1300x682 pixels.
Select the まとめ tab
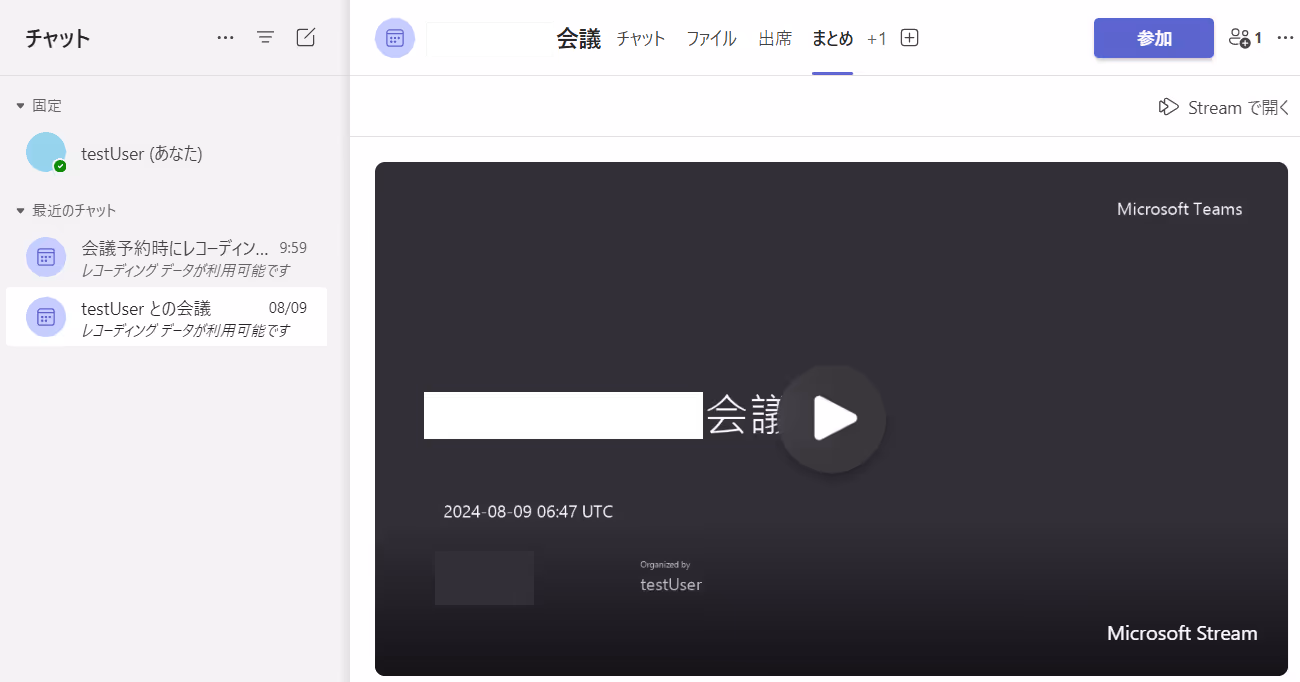(x=832, y=38)
